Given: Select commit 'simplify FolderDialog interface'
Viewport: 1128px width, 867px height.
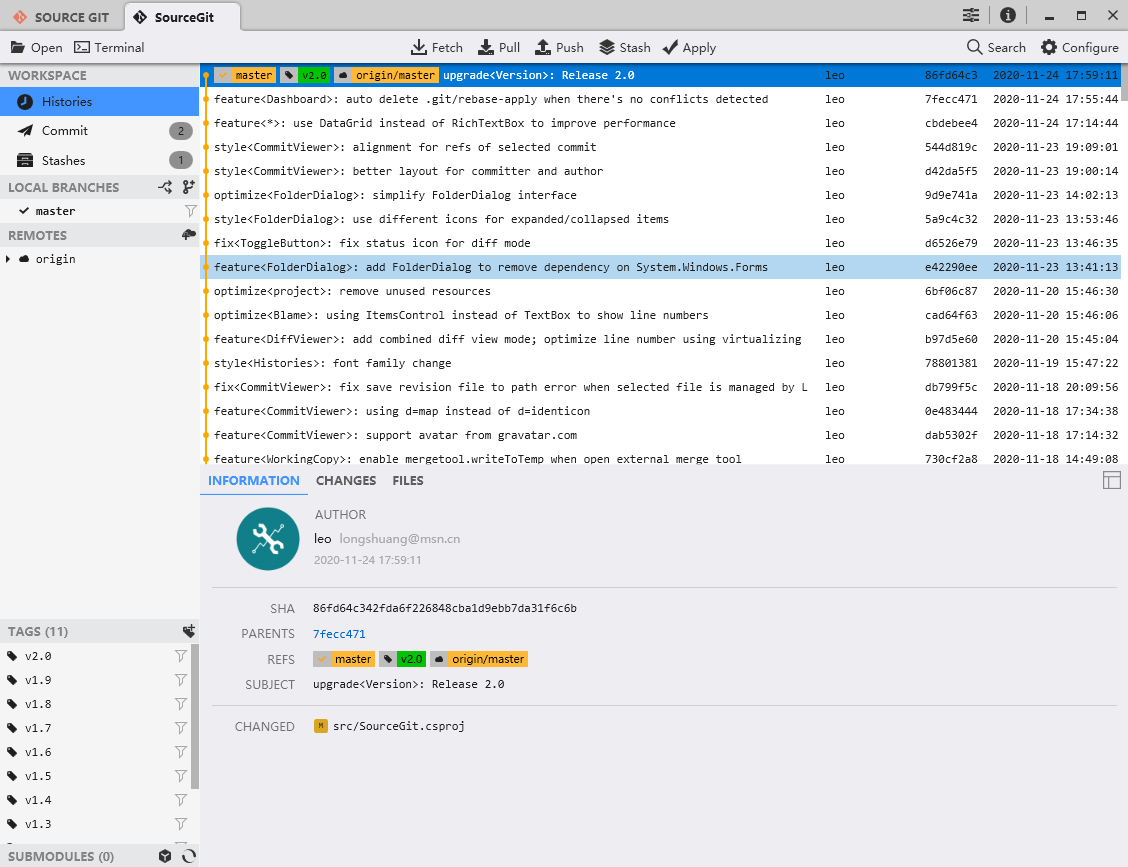Looking at the screenshot, I should [x=660, y=195].
